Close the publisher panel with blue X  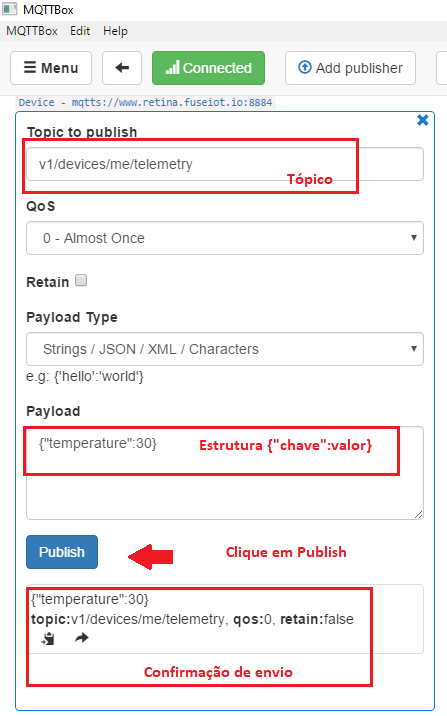tap(423, 120)
